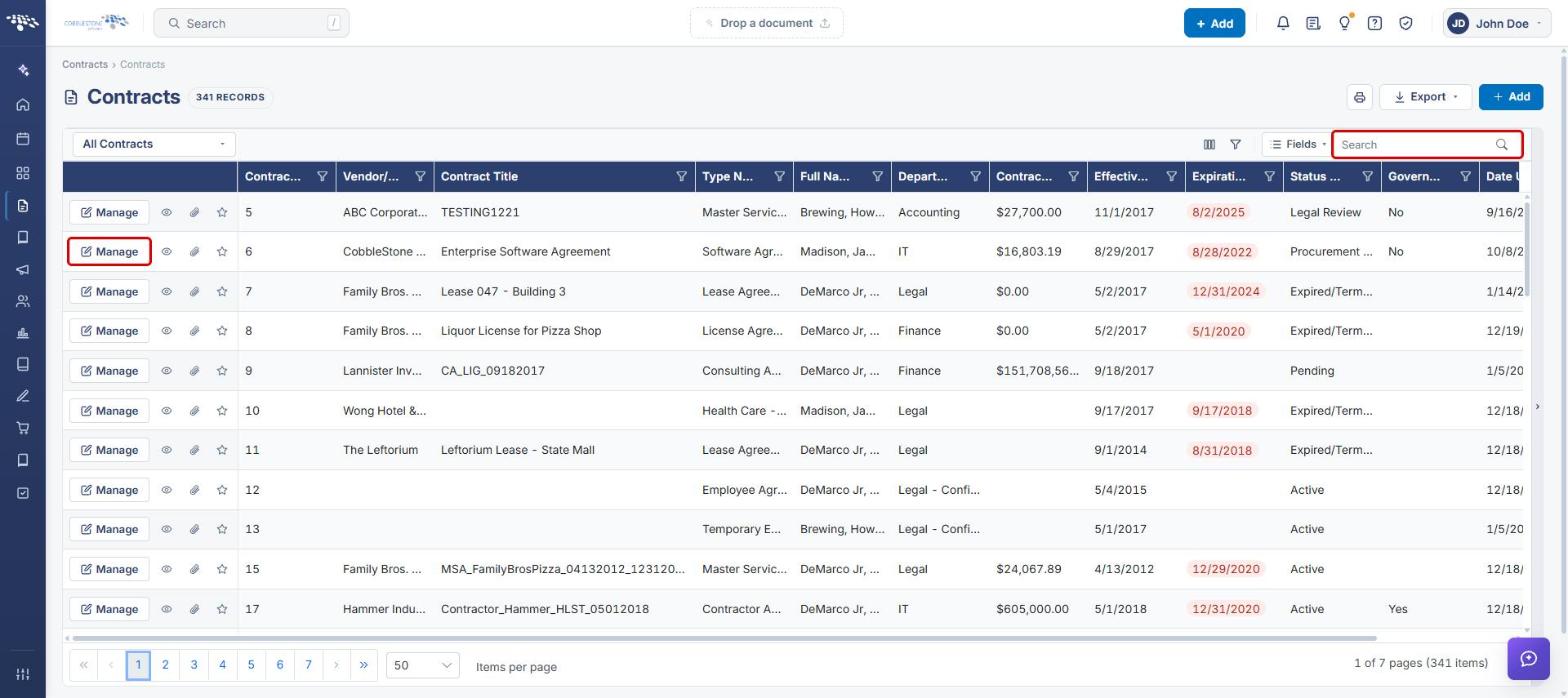
Task: Filter the Contract Title column
Action: [681, 177]
